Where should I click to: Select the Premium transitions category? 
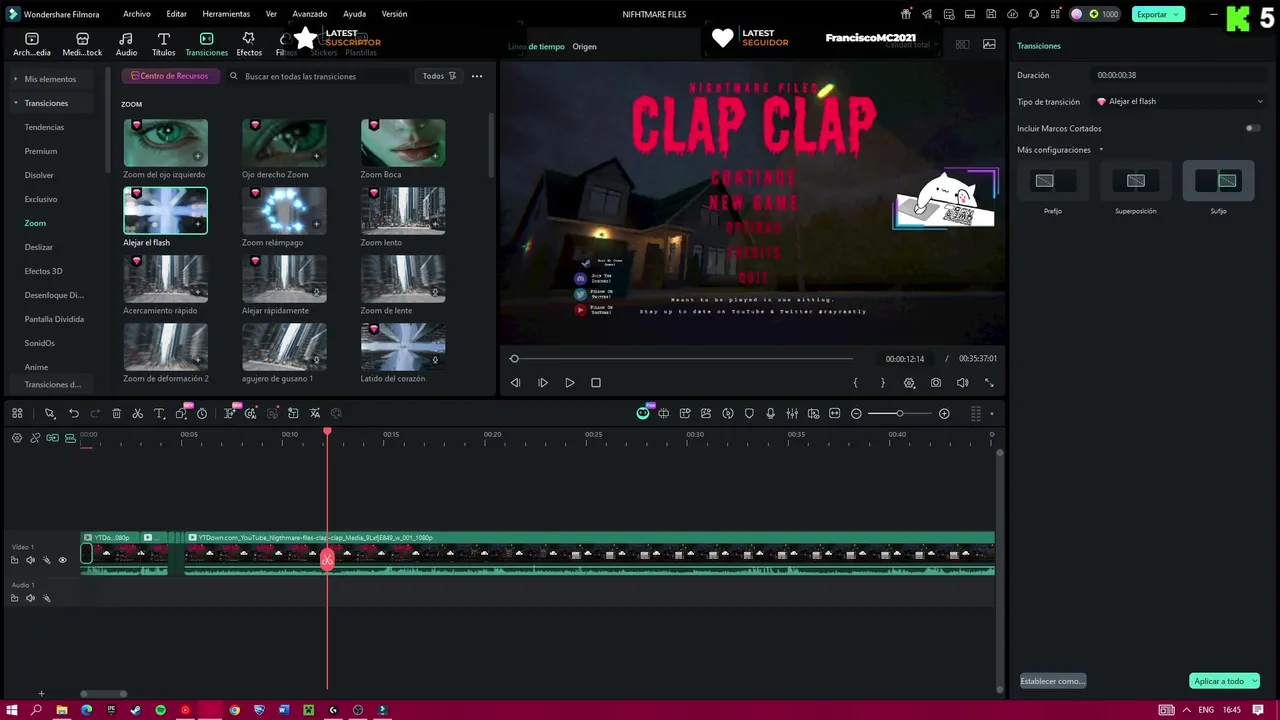(x=41, y=151)
